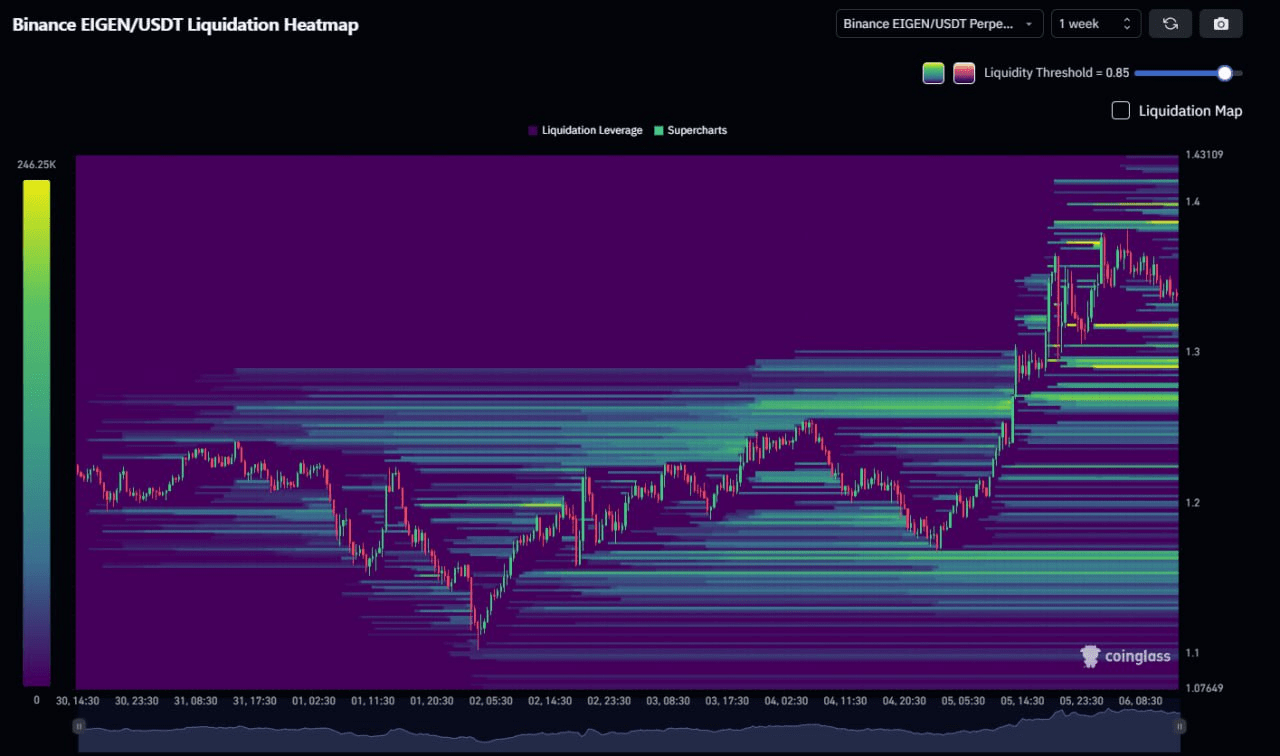
Task: Click the left handle of time range bar
Action: pyautogui.click(x=78, y=726)
